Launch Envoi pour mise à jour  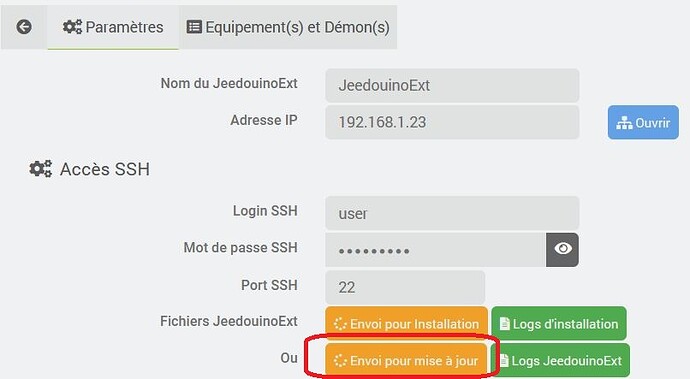coord(406,360)
